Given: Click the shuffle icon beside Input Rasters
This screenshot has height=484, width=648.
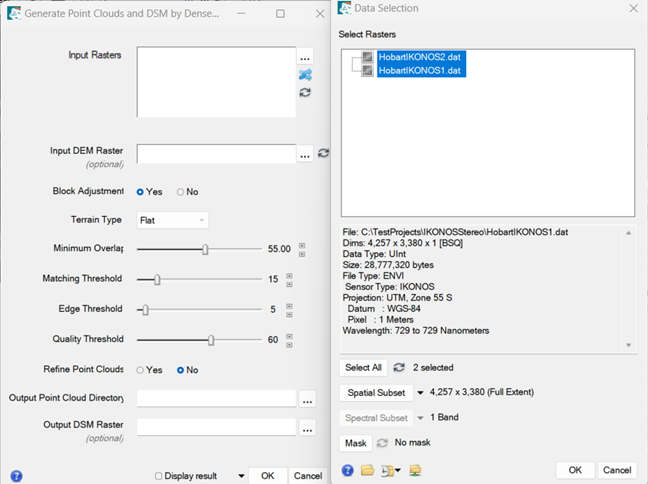Looking at the screenshot, I should [305, 75].
